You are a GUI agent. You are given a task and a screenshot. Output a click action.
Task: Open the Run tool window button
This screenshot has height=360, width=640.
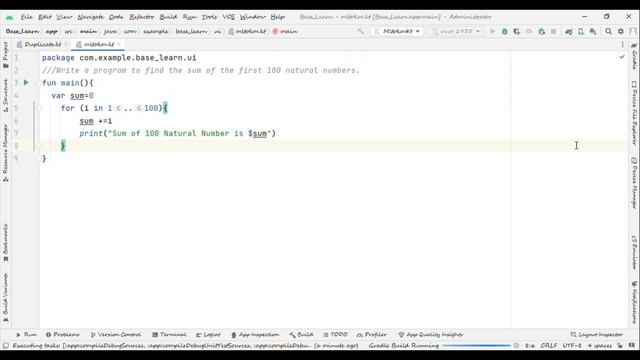pos(27,335)
